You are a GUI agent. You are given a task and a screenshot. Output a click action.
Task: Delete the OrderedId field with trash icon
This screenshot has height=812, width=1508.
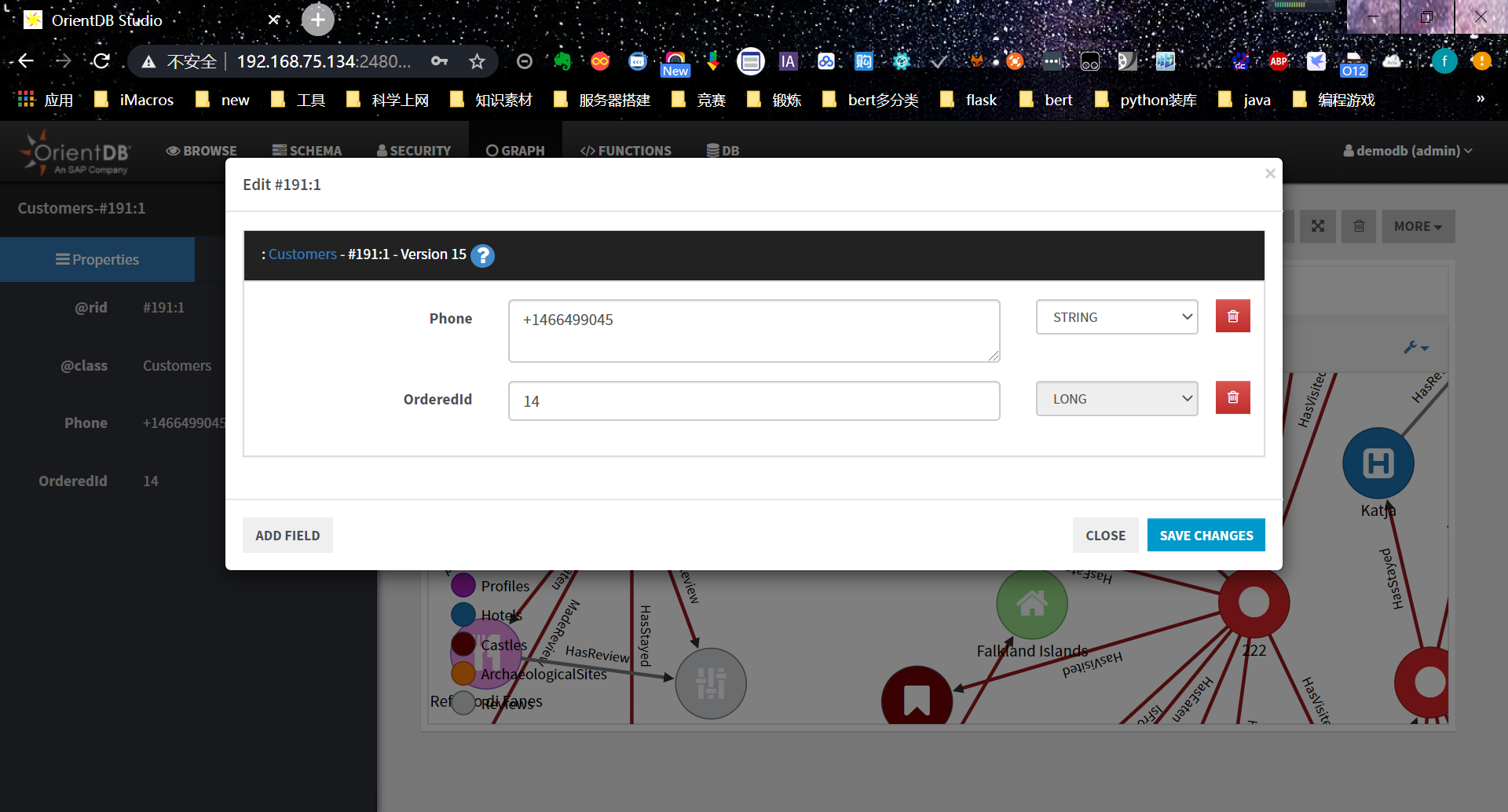[x=1232, y=398]
